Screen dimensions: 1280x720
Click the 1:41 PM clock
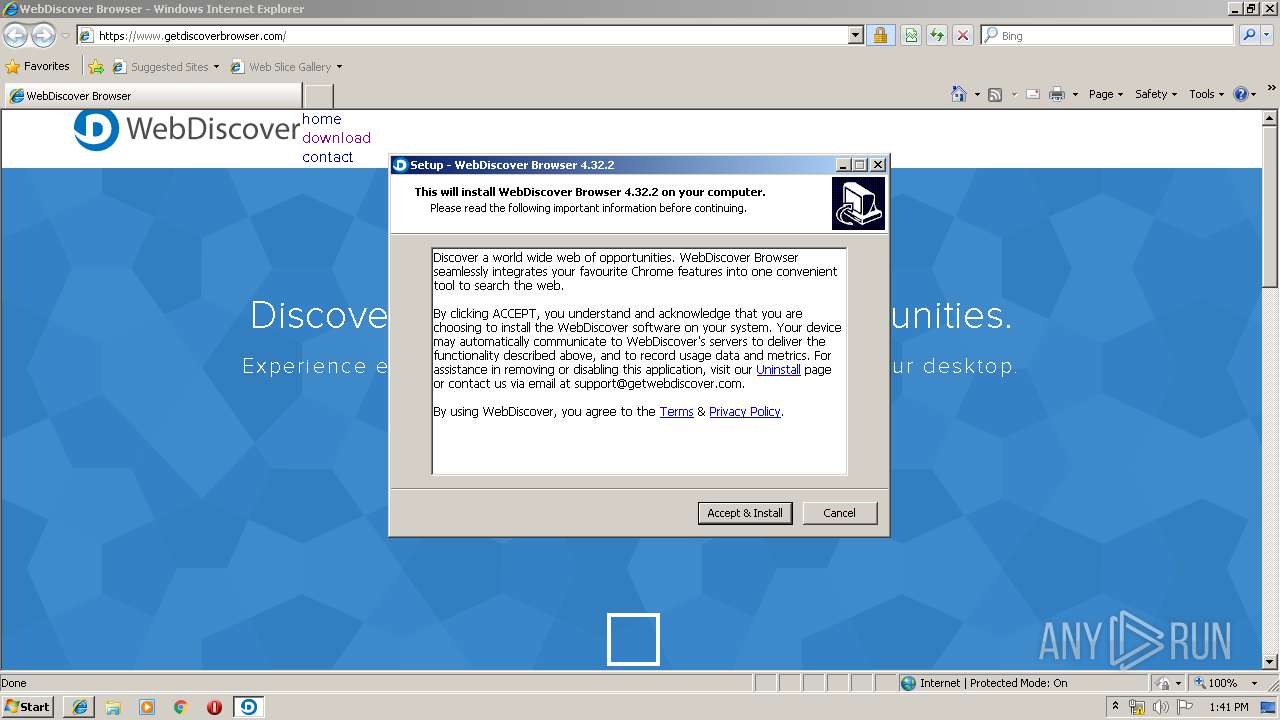[1229, 707]
